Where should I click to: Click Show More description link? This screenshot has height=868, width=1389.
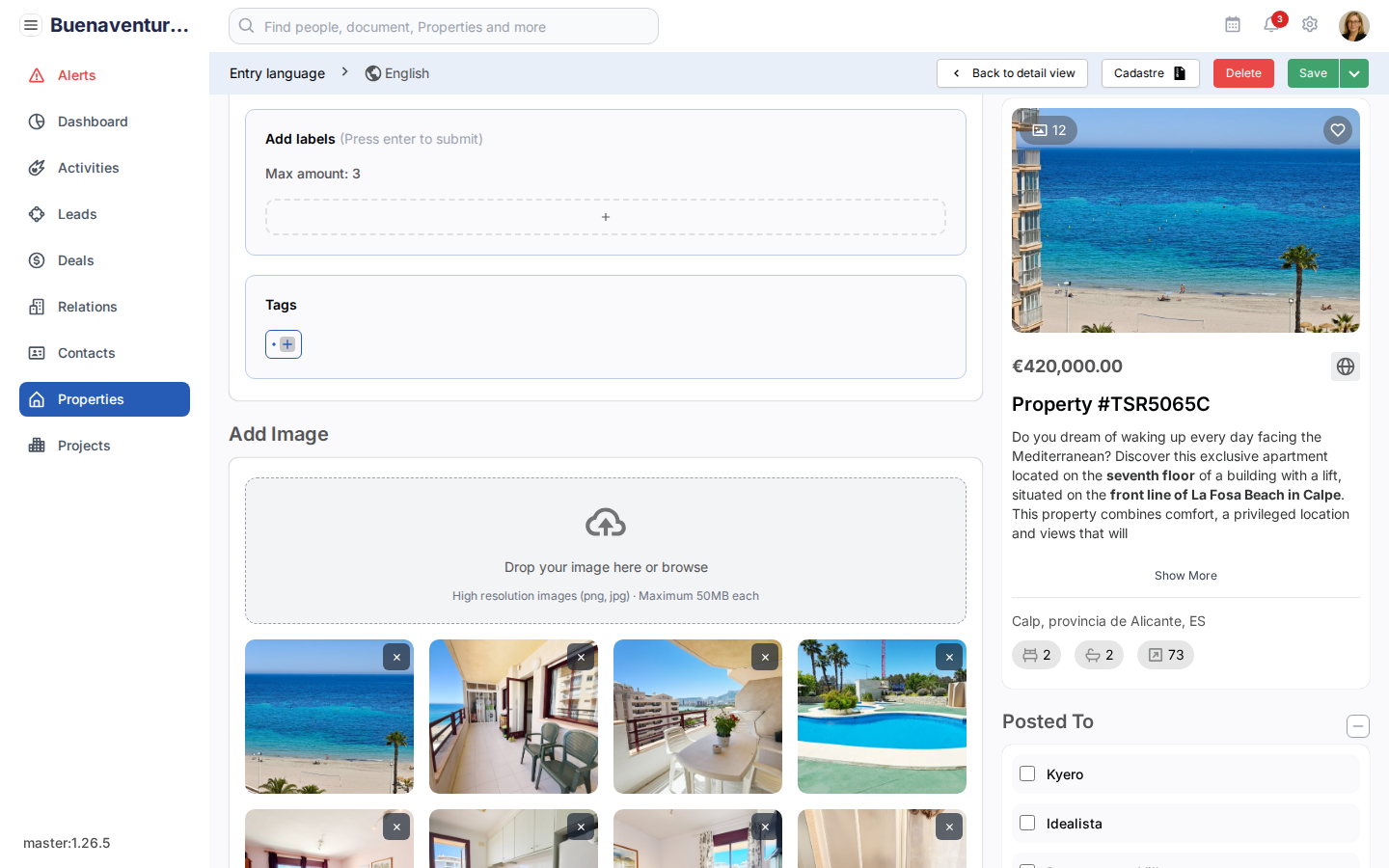click(x=1185, y=576)
